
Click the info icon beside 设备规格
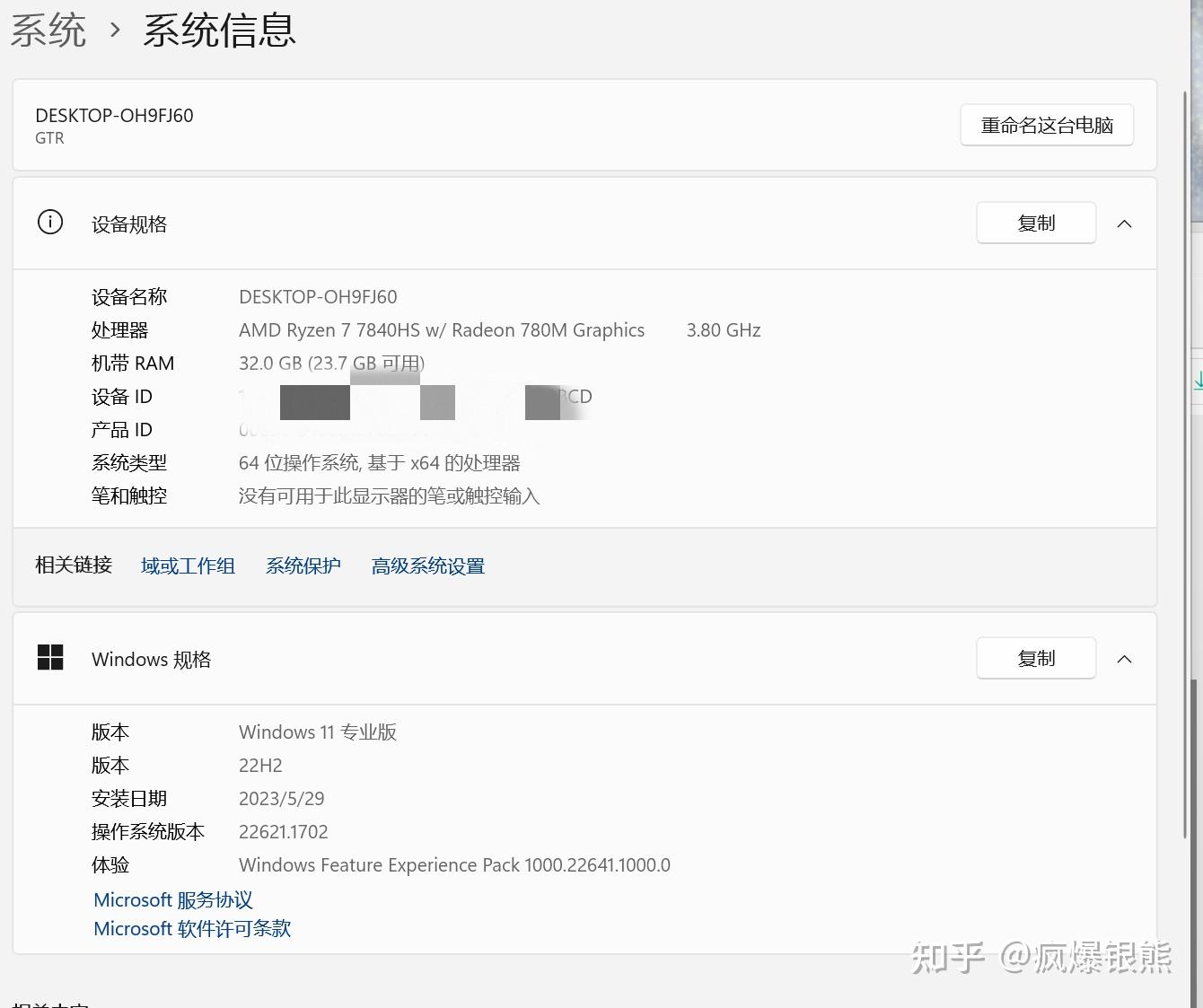coord(49,222)
